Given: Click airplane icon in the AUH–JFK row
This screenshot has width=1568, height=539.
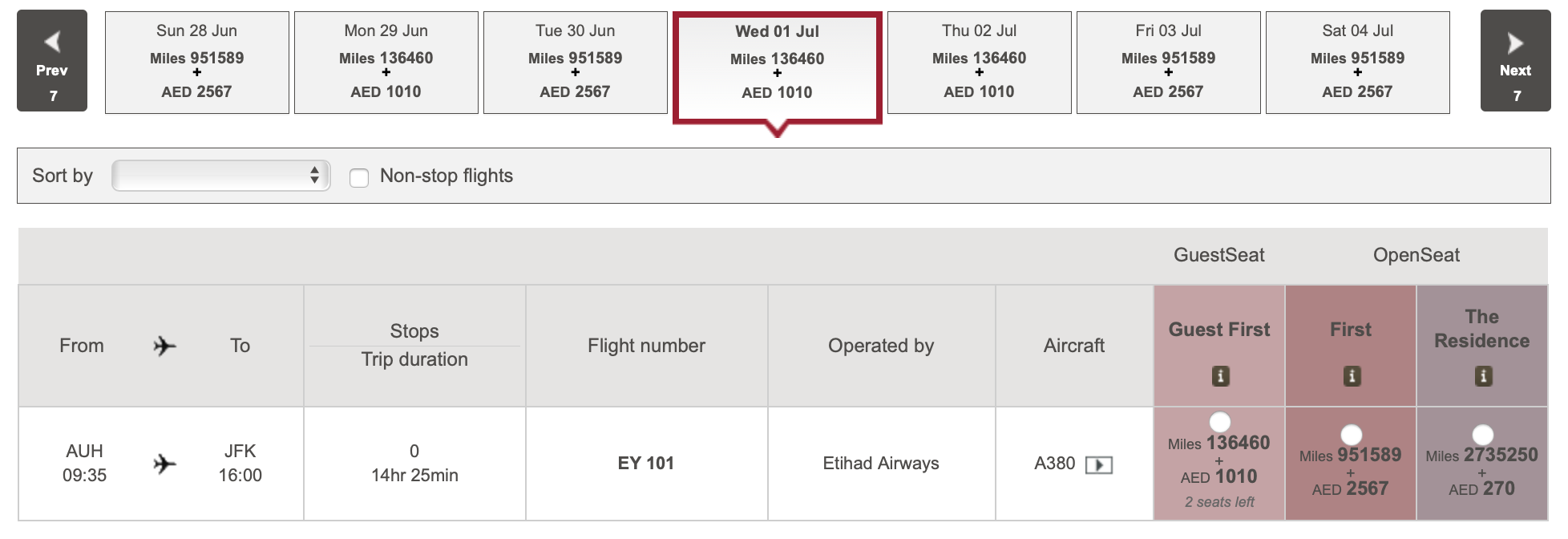Looking at the screenshot, I should click(164, 464).
